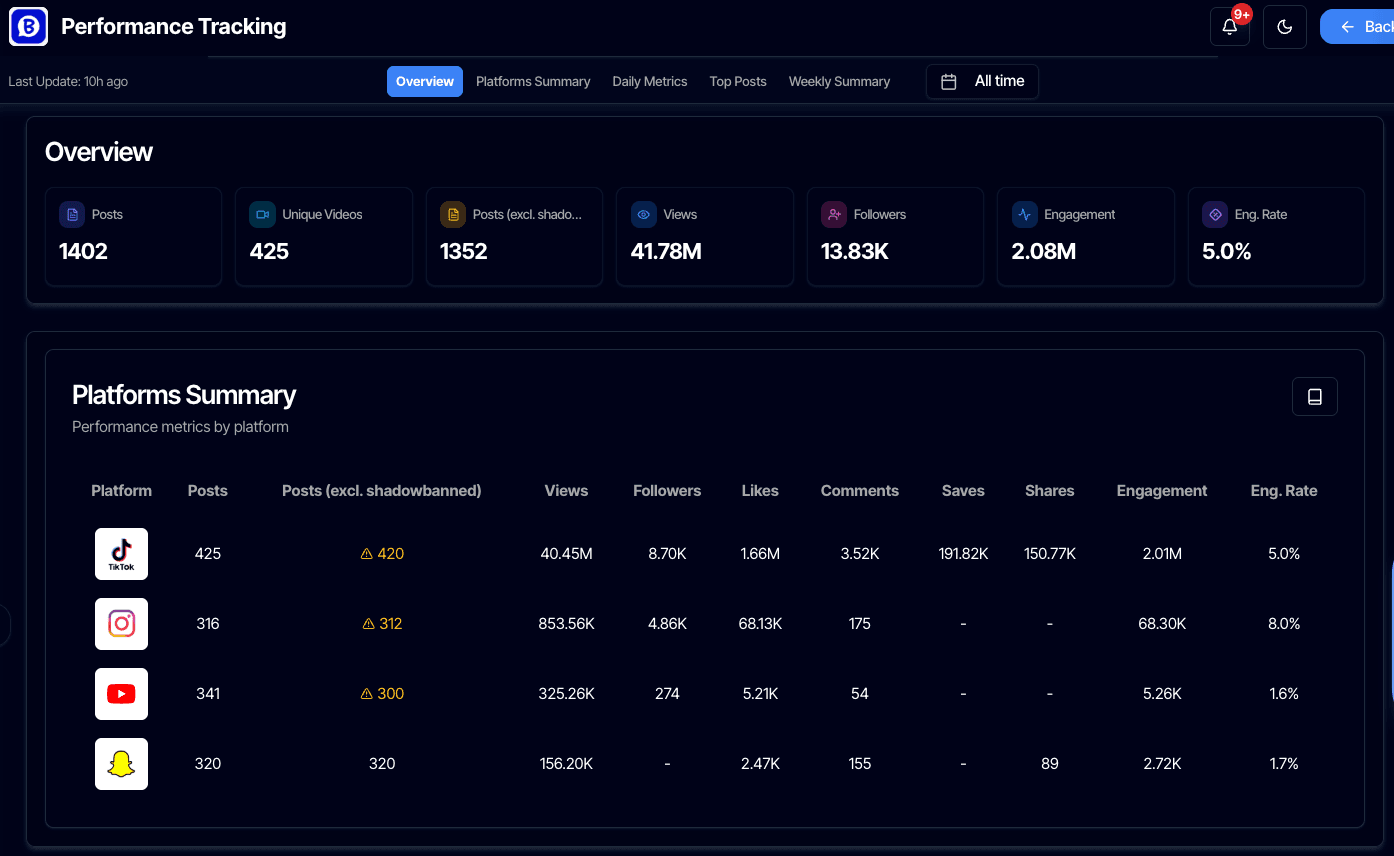
Task: Click the calendar icon in the date picker
Action: coord(949,82)
